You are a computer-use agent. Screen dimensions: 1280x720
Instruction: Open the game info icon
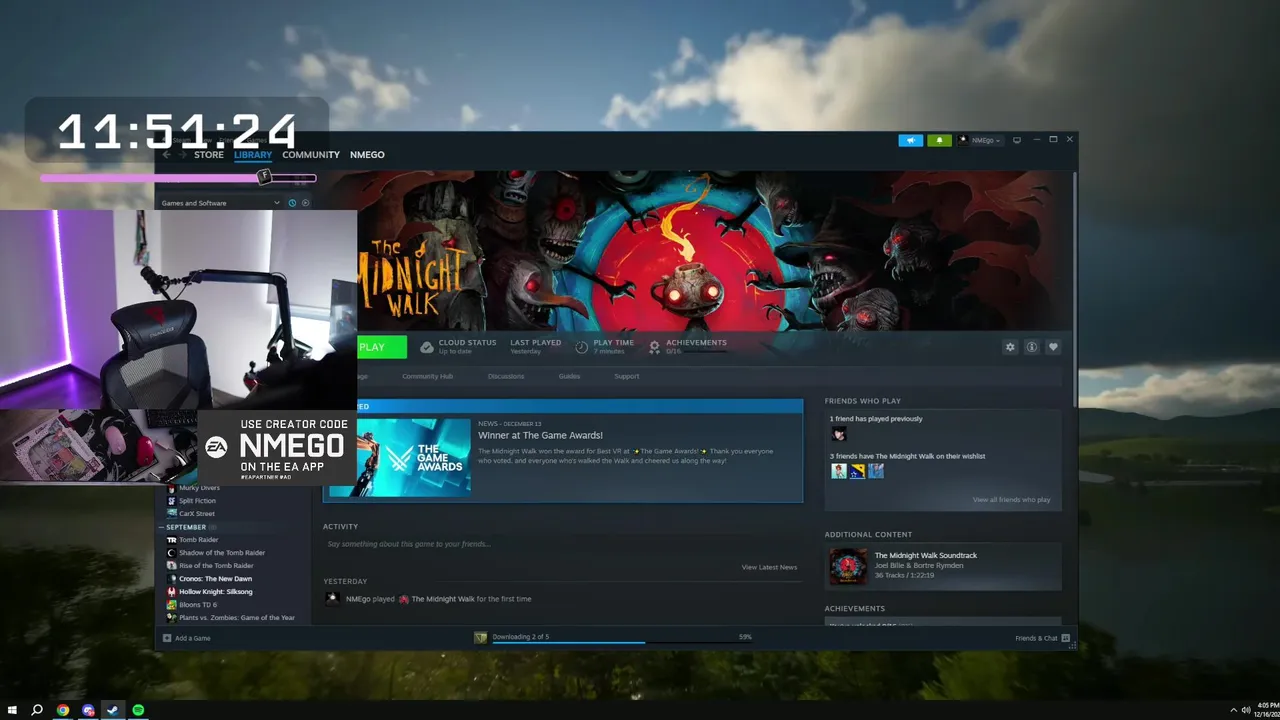click(1031, 347)
